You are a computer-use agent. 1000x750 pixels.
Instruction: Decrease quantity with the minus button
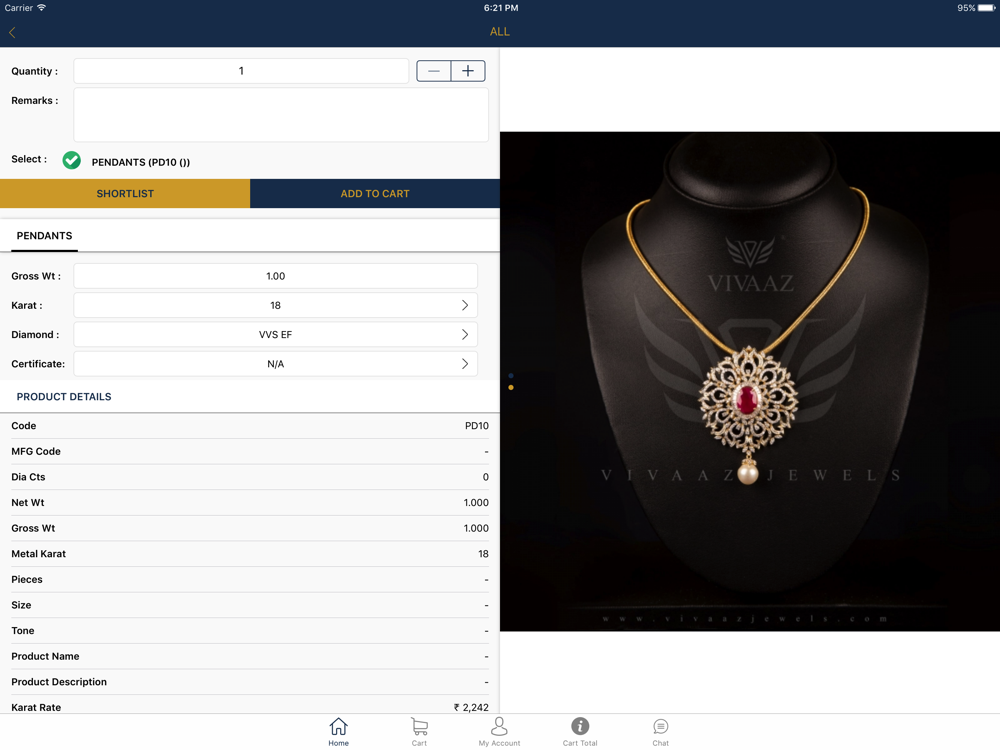(434, 71)
